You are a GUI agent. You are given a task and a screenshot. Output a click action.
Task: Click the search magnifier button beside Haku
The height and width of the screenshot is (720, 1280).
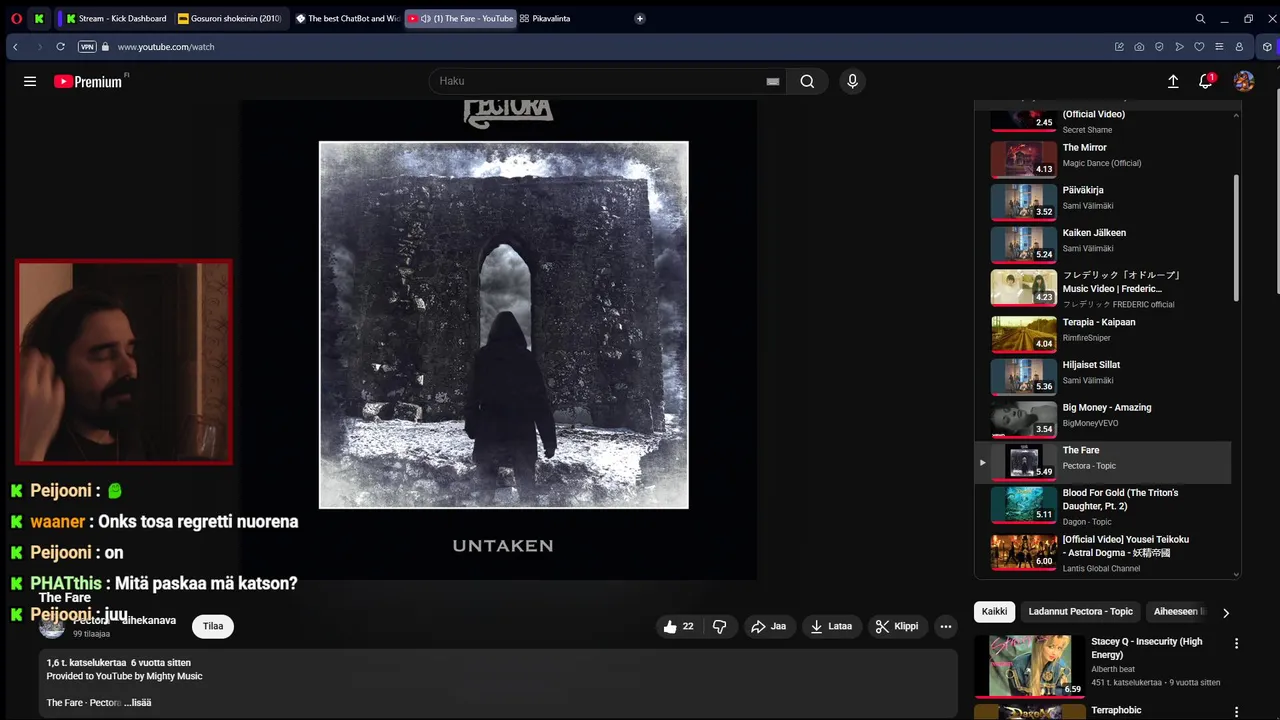tap(807, 82)
